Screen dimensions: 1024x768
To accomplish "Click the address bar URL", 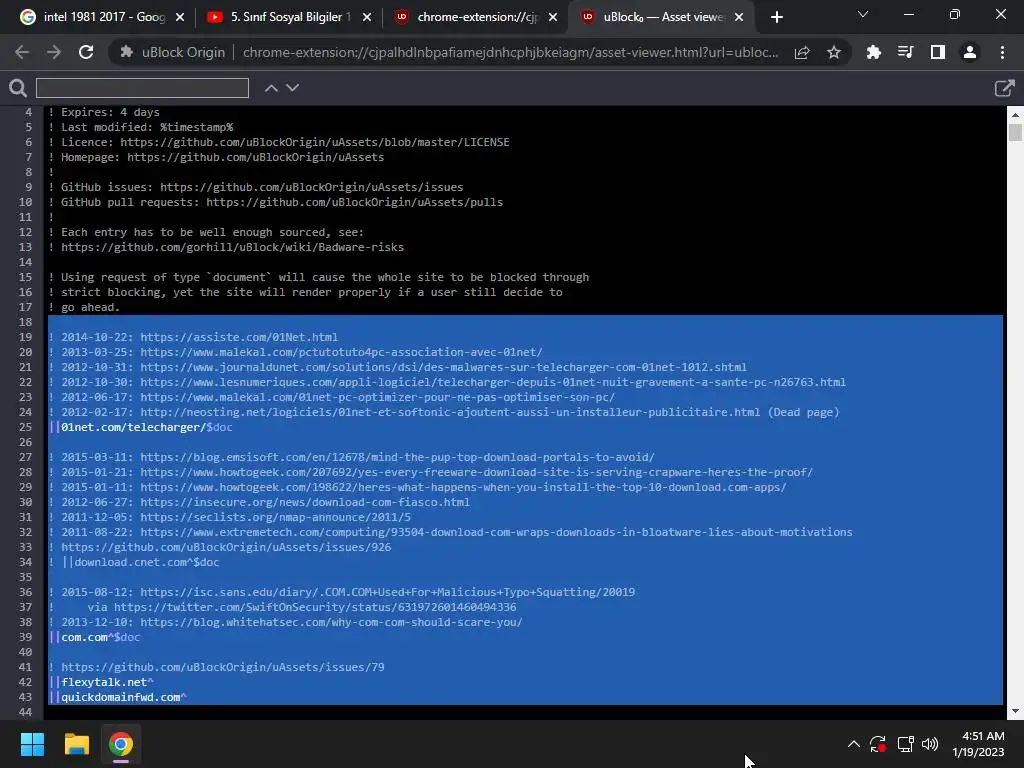I will coord(510,52).
